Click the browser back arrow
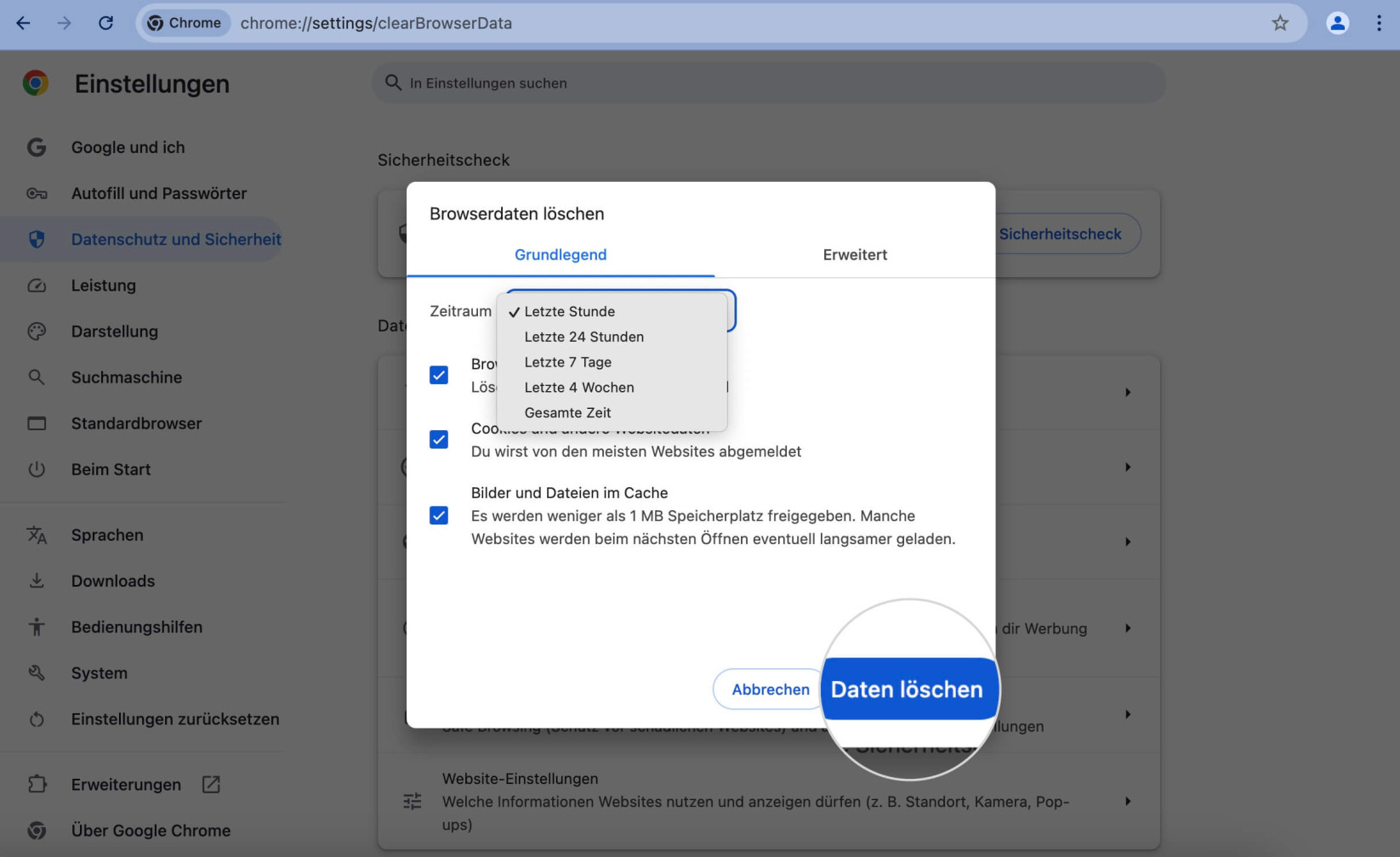The height and width of the screenshot is (857, 1400). 23,23
